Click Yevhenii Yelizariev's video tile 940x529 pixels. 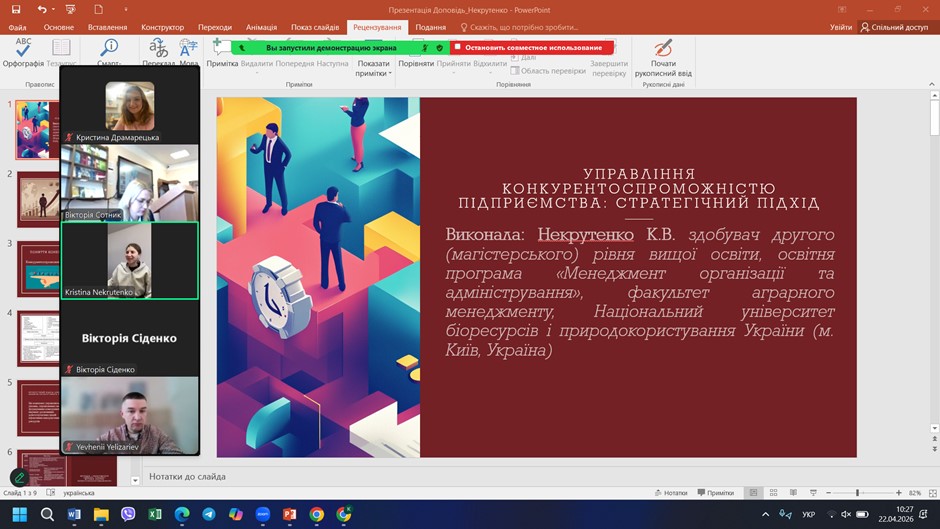[129, 415]
